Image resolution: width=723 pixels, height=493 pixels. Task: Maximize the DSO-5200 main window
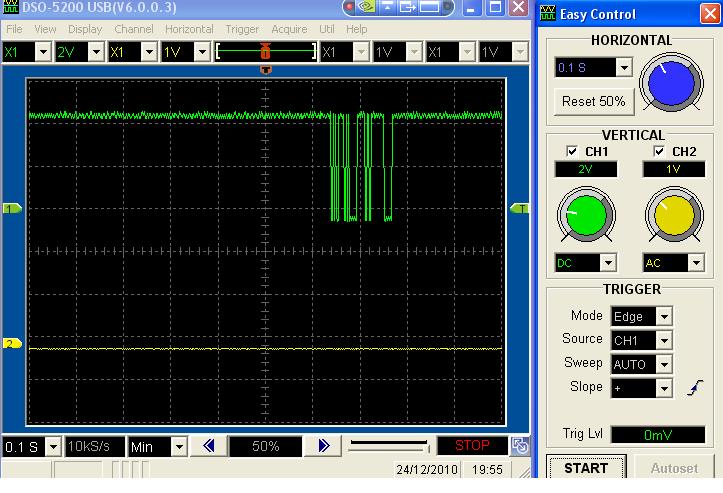[495, 7]
